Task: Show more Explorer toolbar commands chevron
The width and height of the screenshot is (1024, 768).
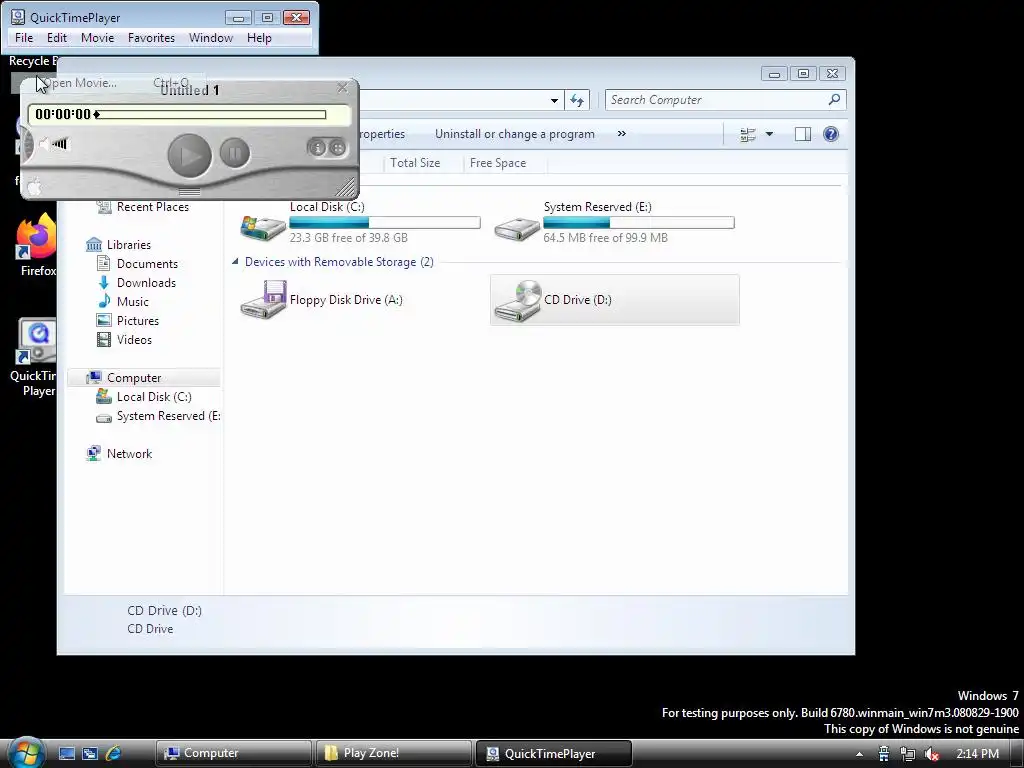Action: 622,133
